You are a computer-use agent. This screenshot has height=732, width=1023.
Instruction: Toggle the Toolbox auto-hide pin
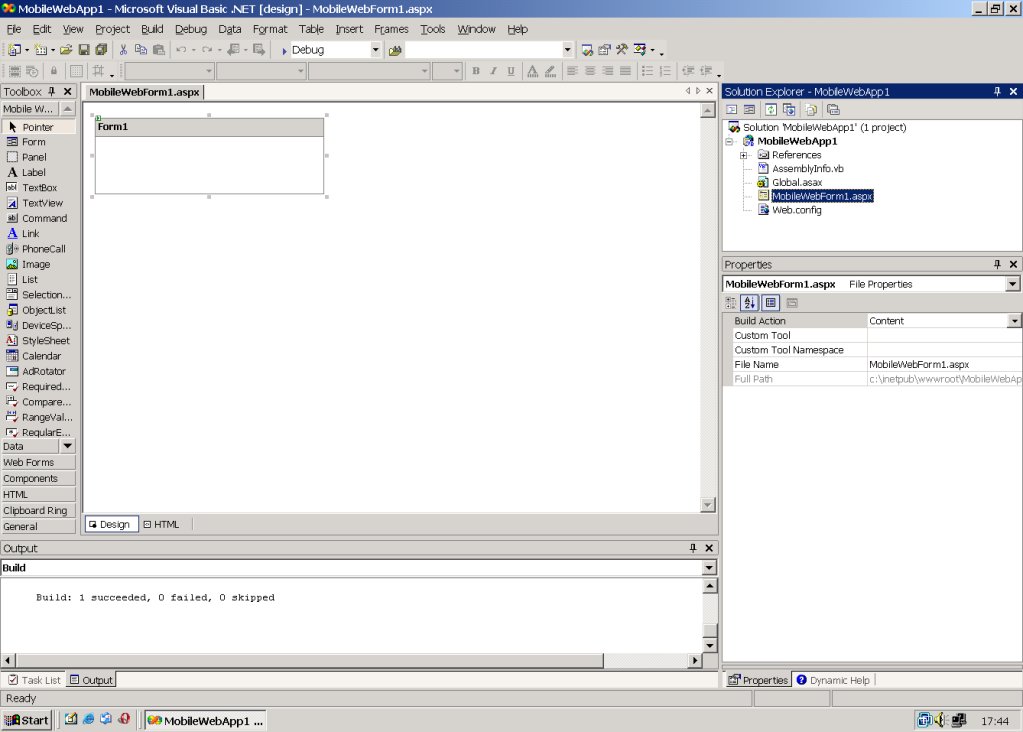tap(52, 91)
